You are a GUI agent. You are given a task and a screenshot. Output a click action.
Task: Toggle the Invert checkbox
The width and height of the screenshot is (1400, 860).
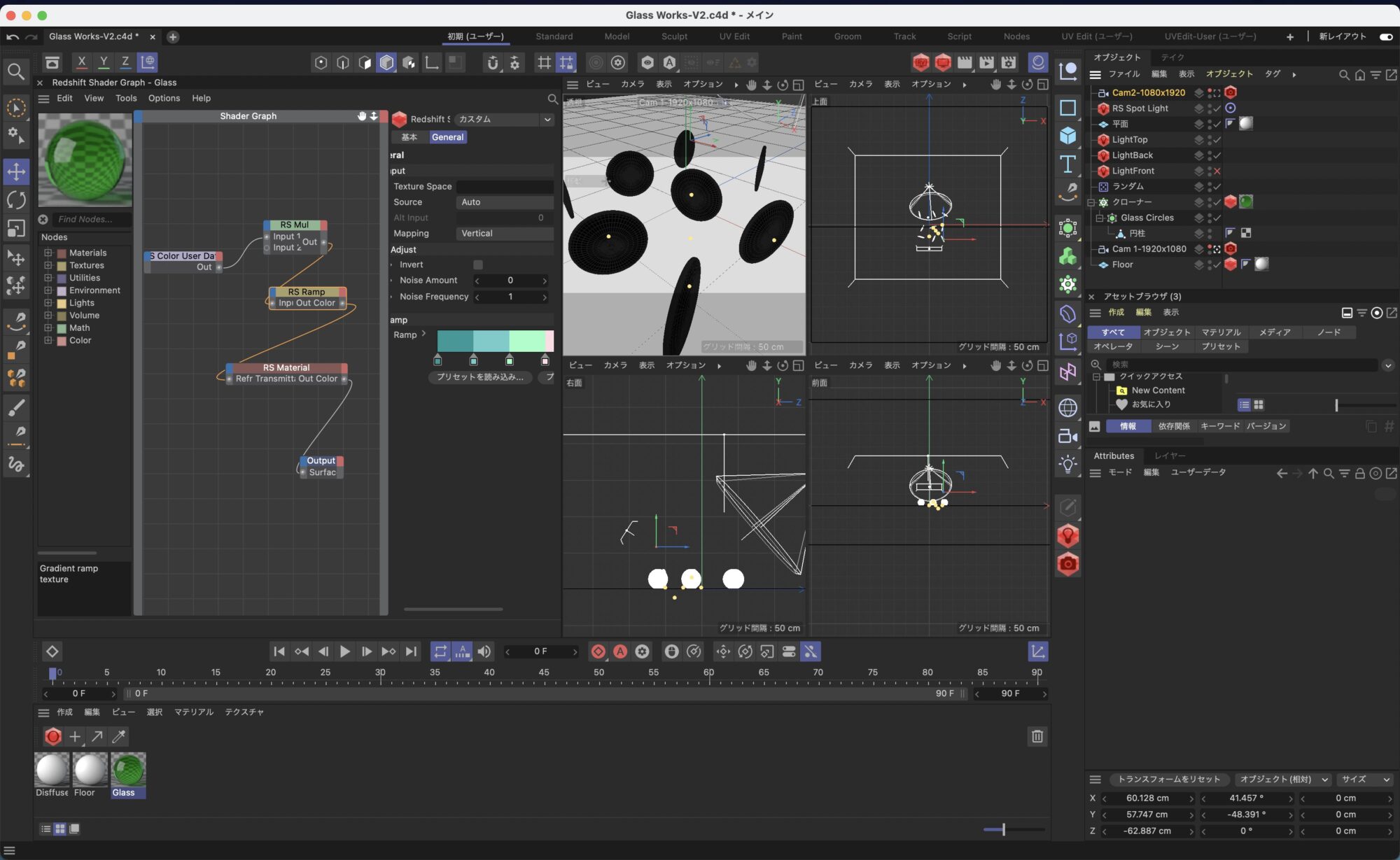click(478, 265)
